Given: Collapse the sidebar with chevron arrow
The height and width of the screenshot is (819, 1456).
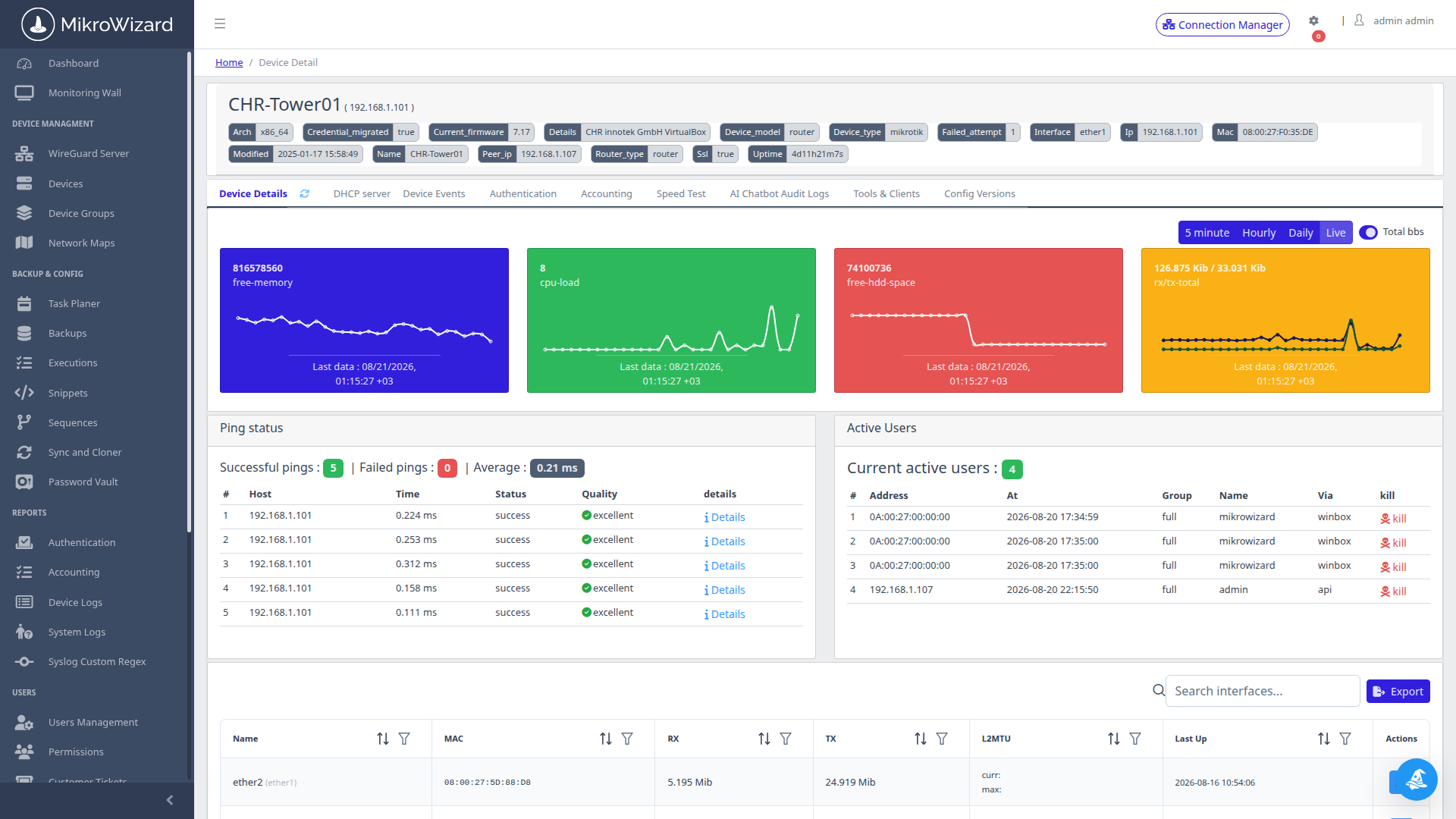Looking at the screenshot, I should [170, 800].
